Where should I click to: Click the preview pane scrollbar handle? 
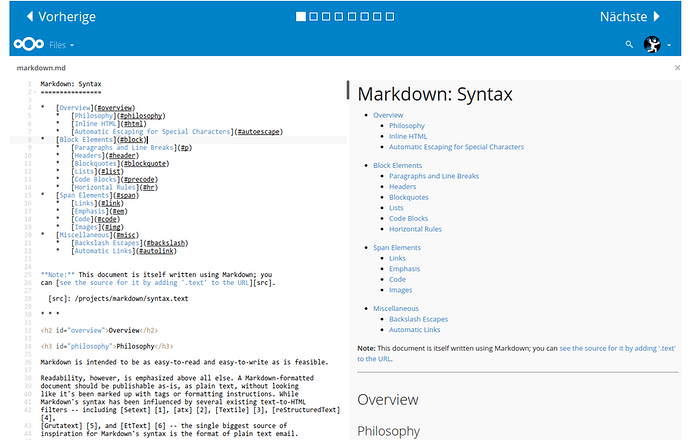point(348,90)
